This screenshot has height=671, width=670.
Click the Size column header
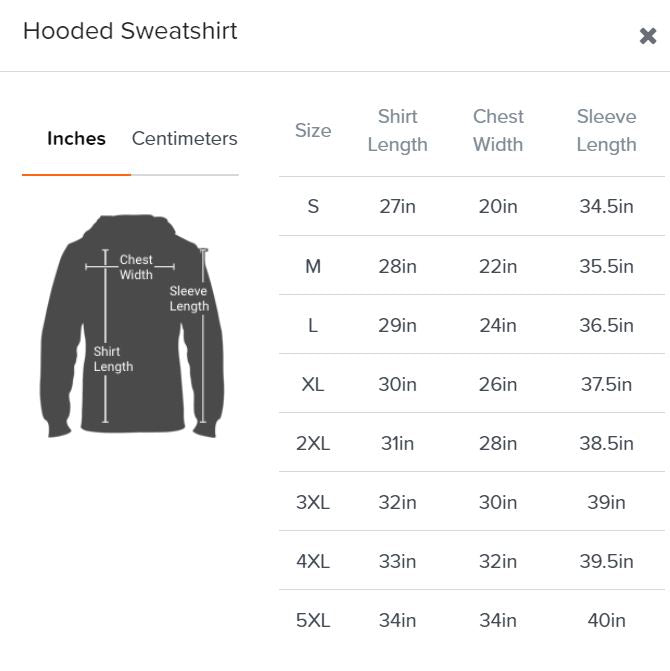(313, 130)
